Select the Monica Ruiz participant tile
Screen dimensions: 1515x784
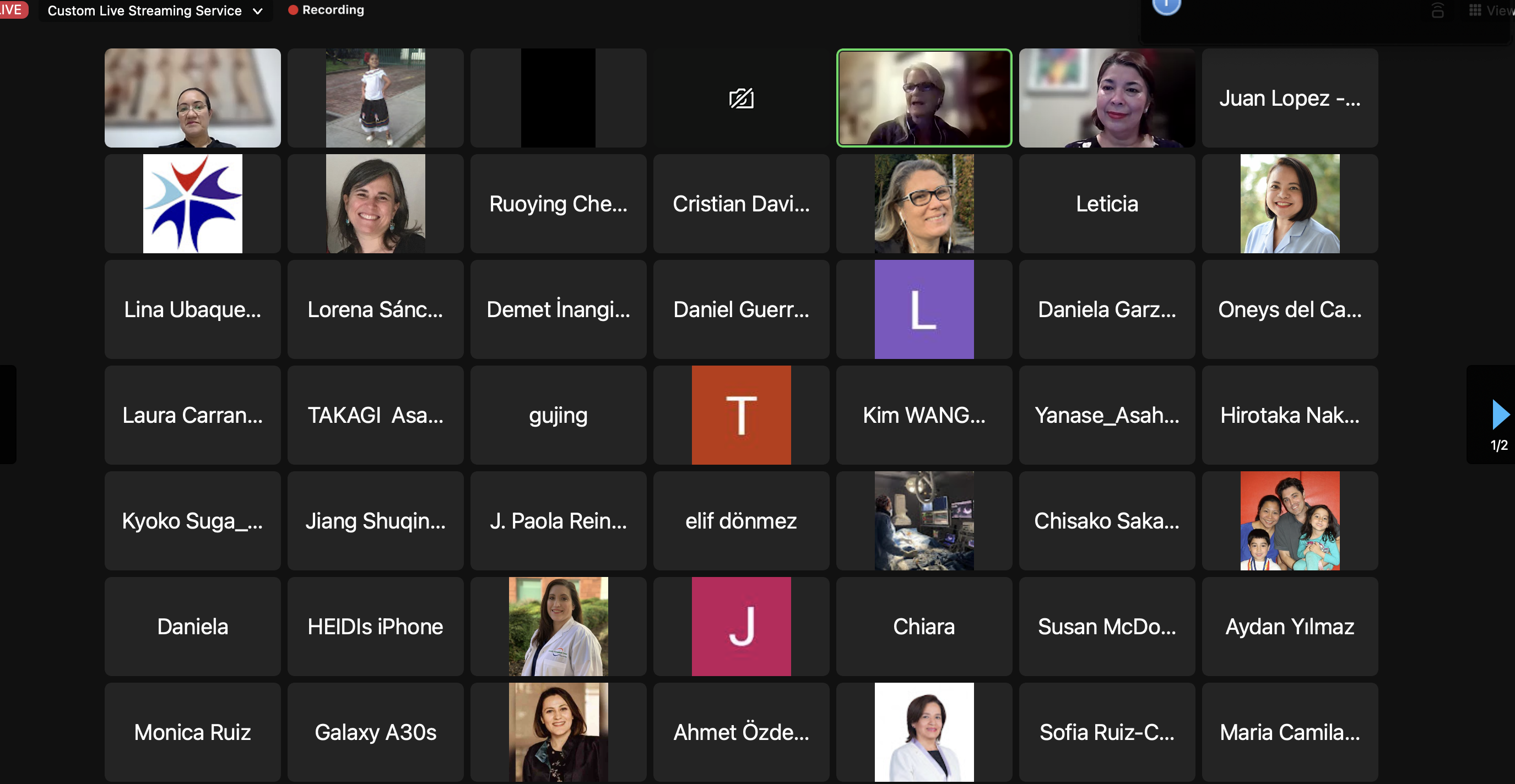[x=192, y=732]
